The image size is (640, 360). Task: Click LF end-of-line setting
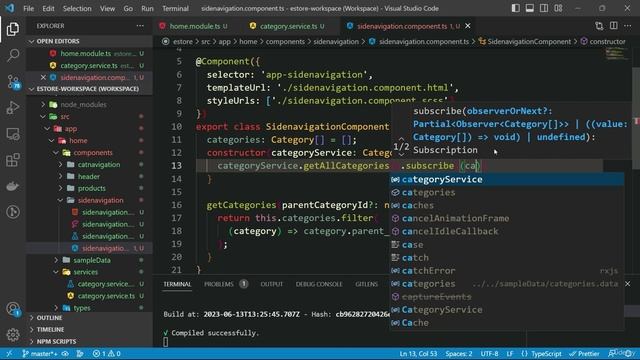pos(510,353)
